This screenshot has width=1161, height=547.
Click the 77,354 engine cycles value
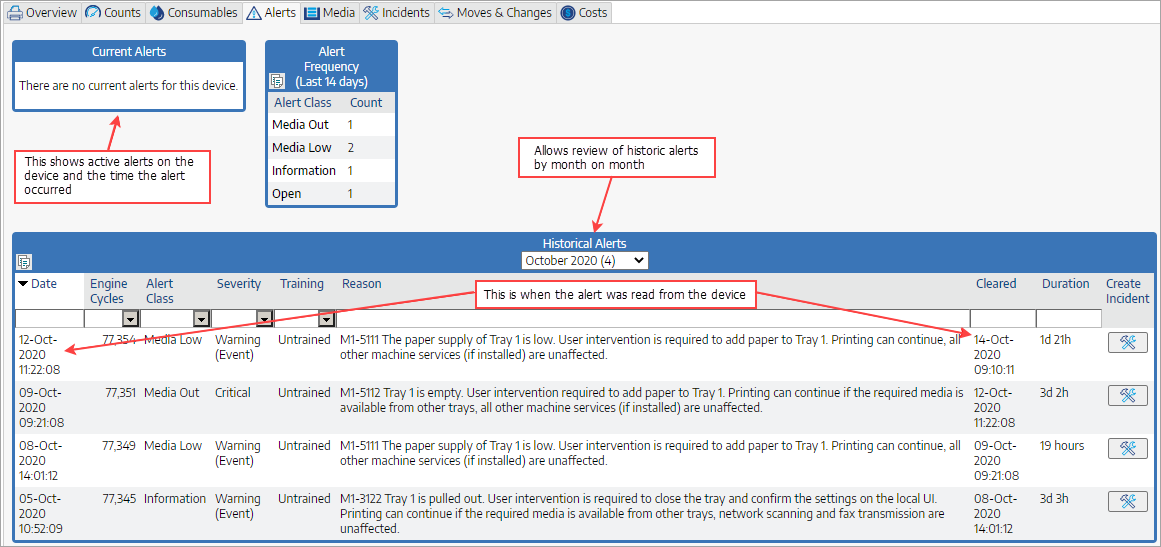point(118,340)
